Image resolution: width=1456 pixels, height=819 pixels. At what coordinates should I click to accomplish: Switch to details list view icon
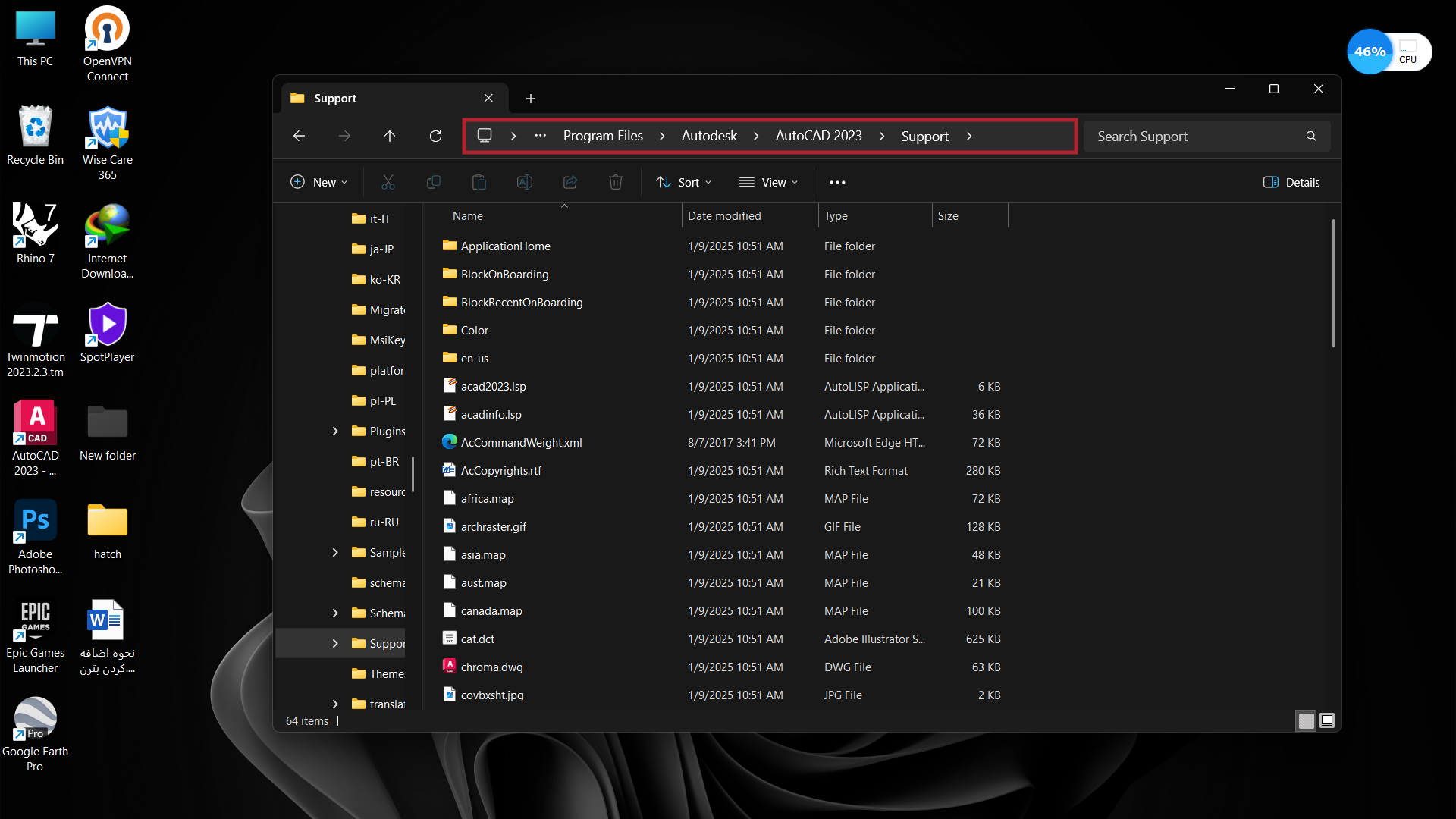point(1306,721)
